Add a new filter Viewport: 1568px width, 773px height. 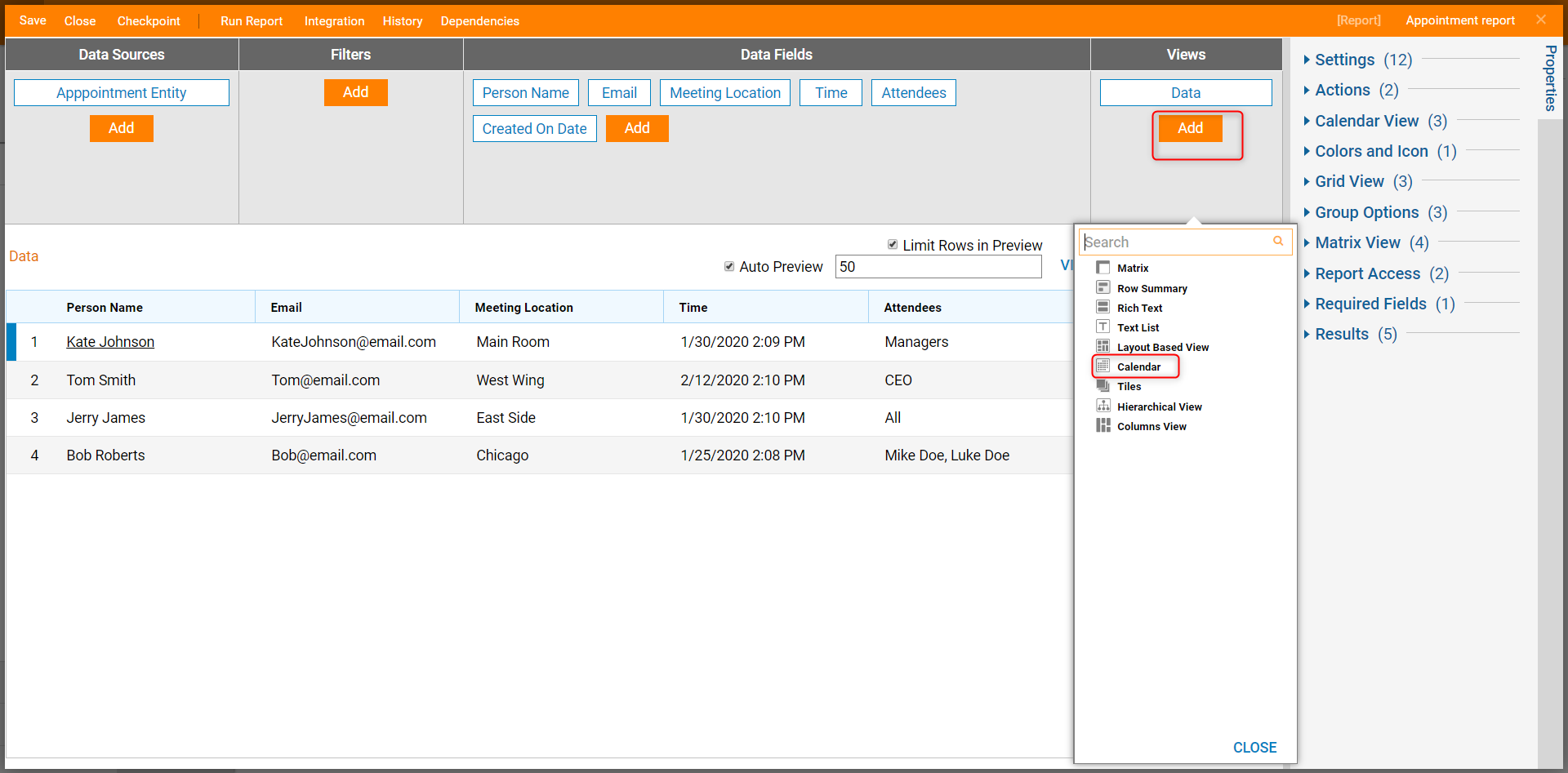tap(356, 92)
